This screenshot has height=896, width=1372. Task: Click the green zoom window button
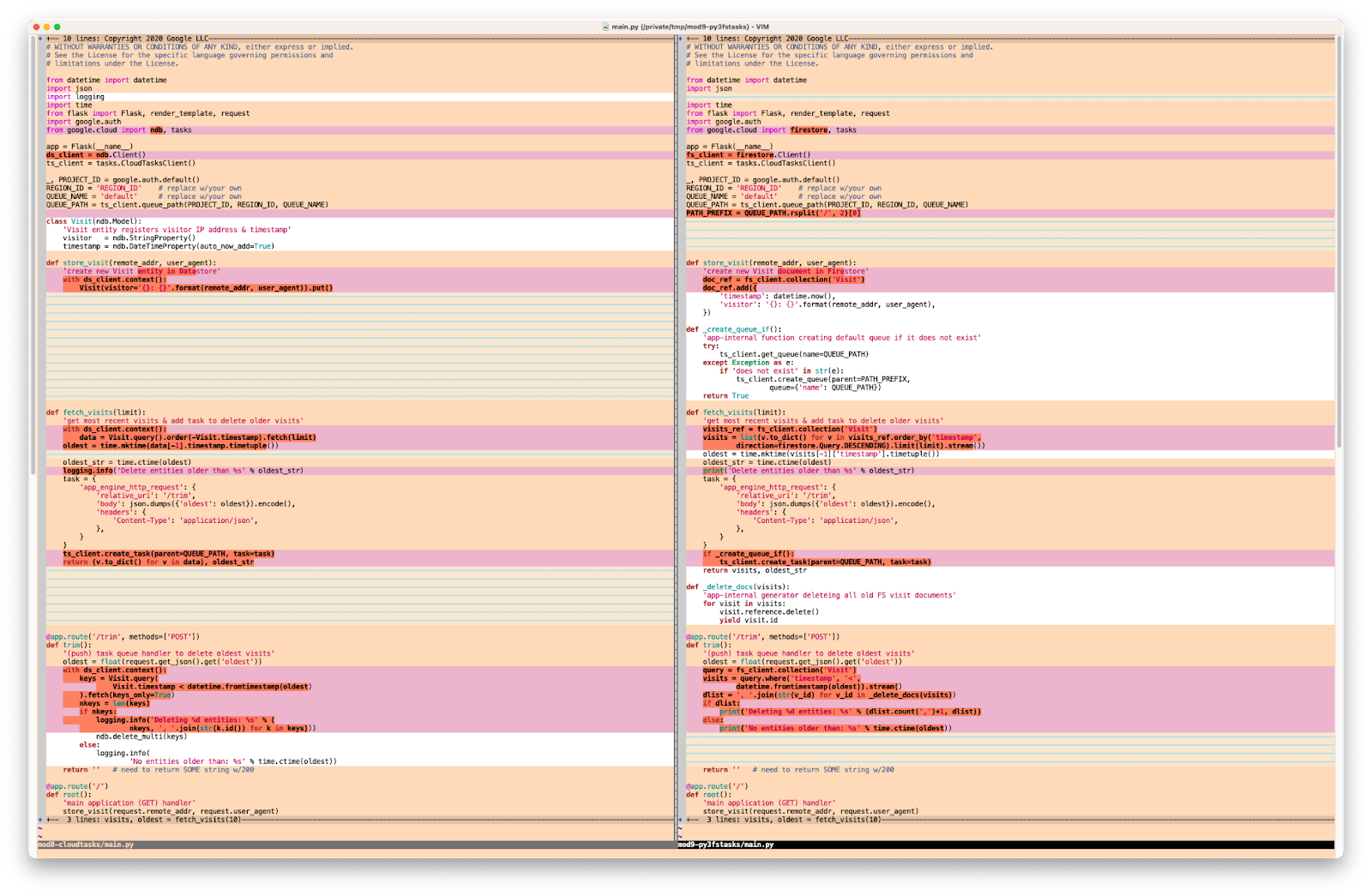click(x=57, y=27)
